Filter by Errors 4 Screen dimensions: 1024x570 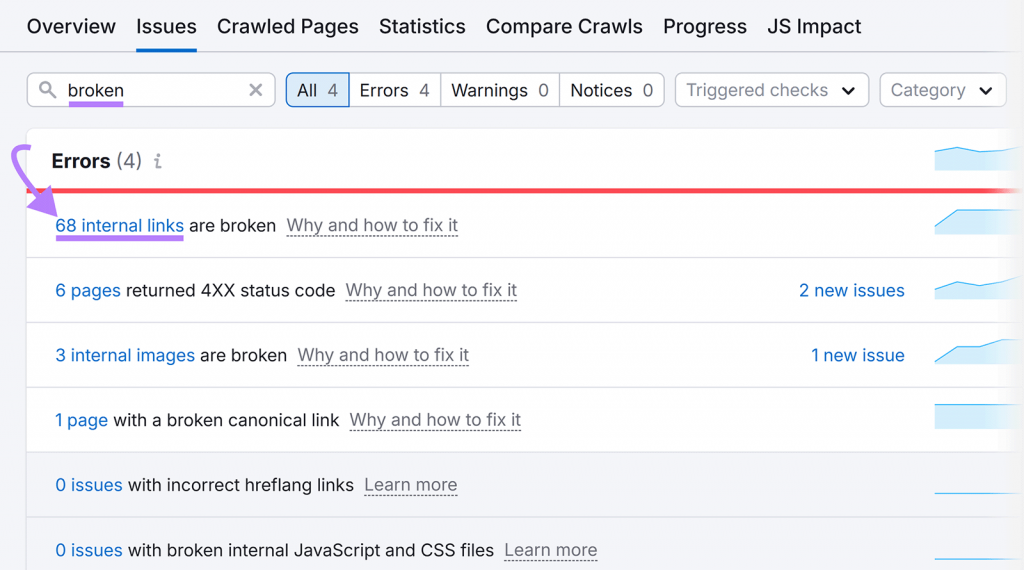point(394,90)
